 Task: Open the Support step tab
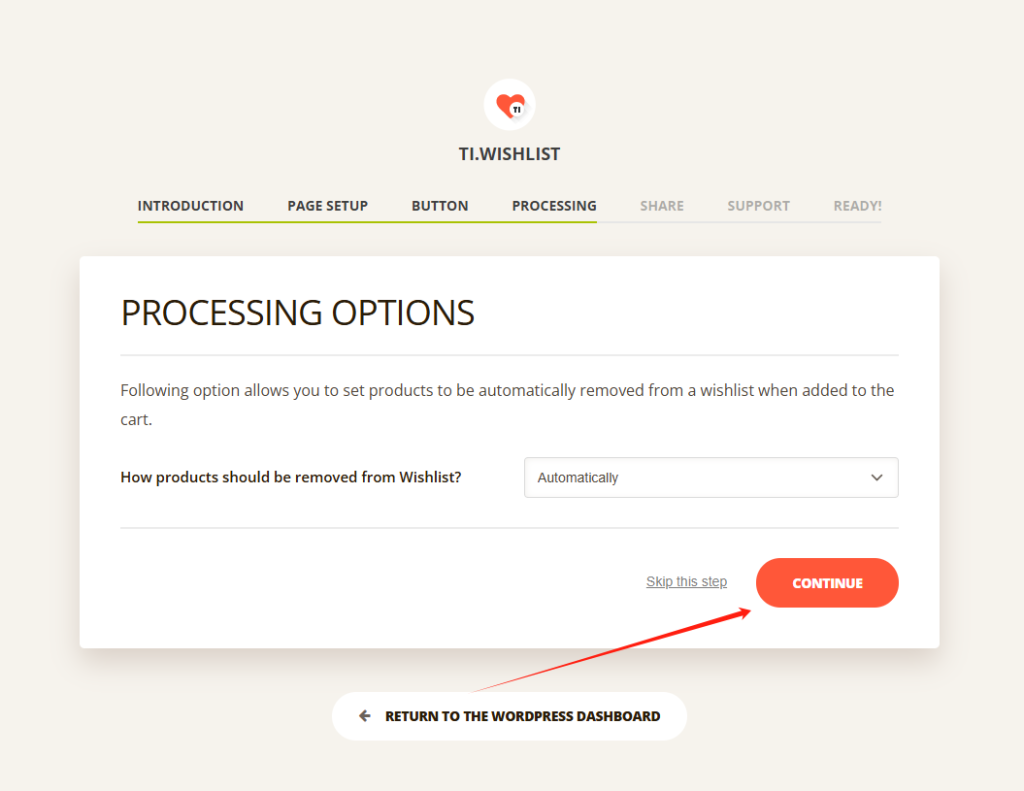(x=758, y=206)
